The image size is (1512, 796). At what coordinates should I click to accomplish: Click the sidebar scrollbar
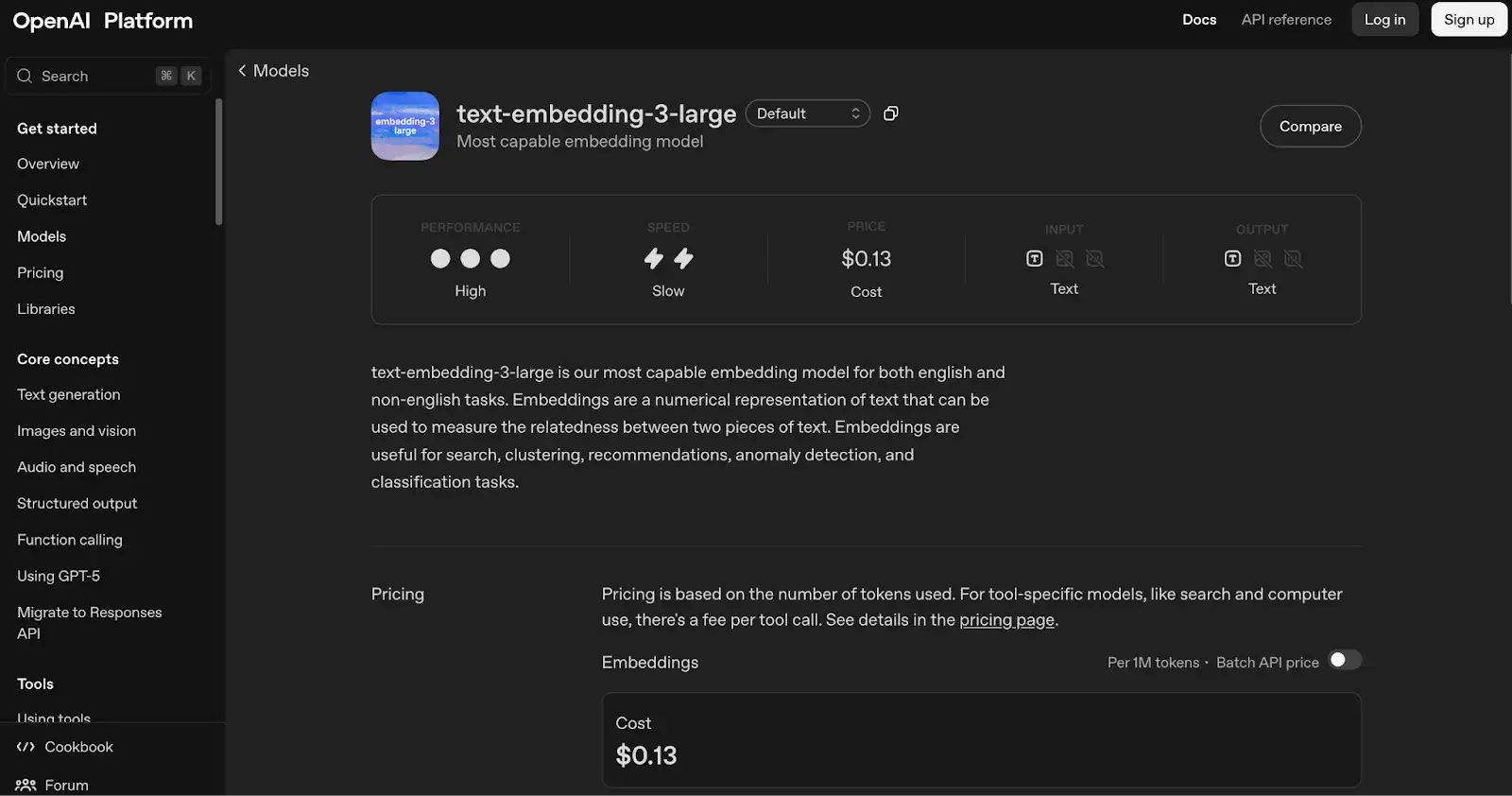tap(218, 163)
